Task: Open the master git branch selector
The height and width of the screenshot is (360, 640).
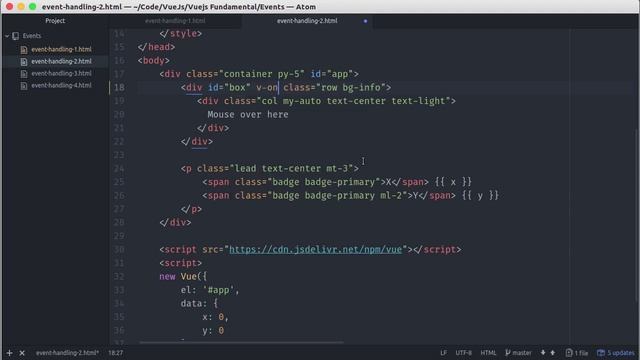Action: (x=518, y=353)
